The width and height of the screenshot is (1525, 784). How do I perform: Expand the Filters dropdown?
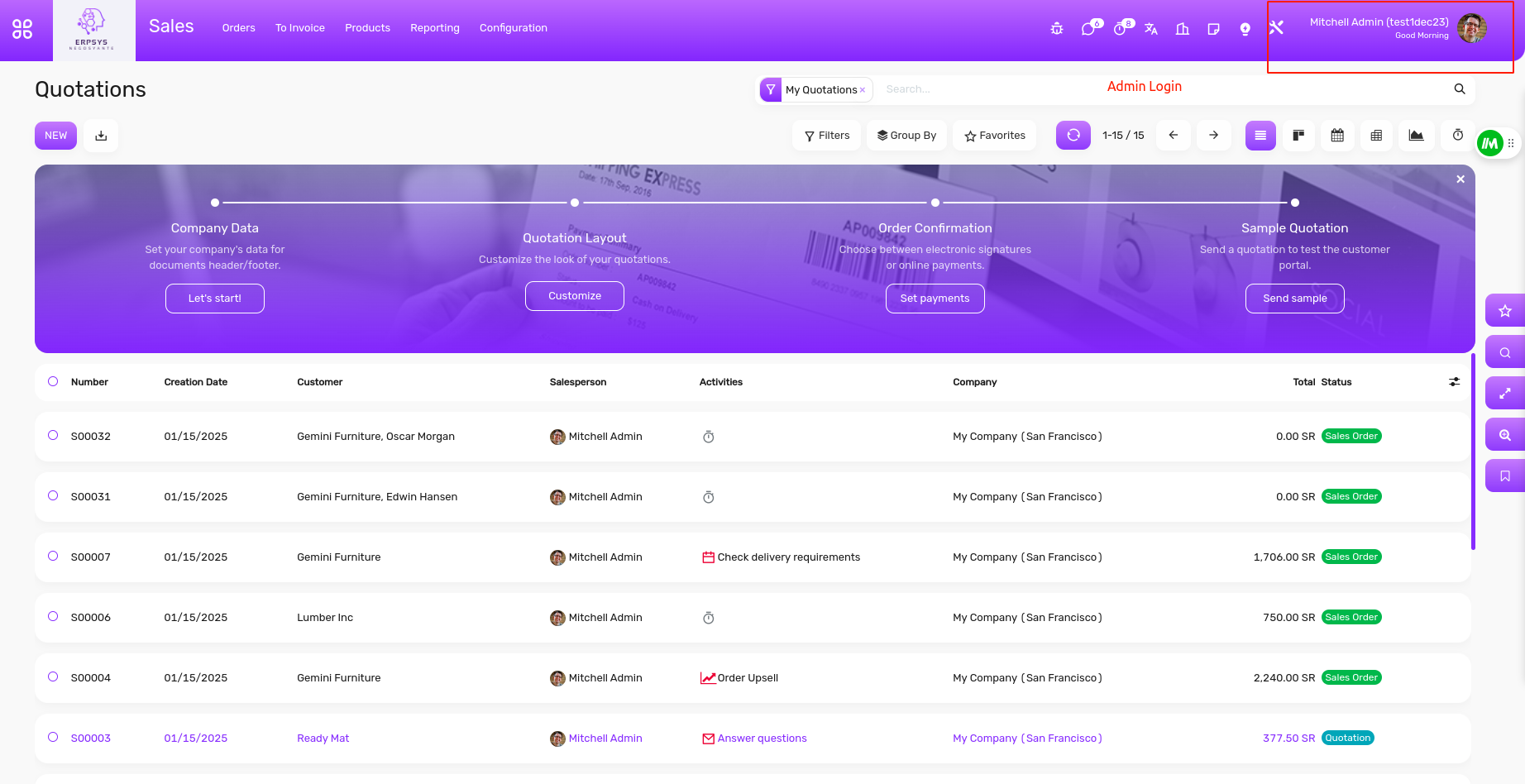(x=827, y=136)
